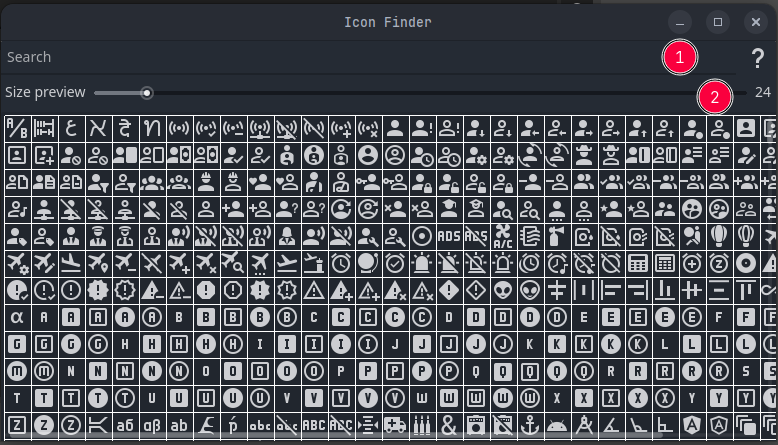Viewport: 778px width, 445px height.
Task: Select the outlined cowboy hat account icon
Action: (x=611, y=156)
